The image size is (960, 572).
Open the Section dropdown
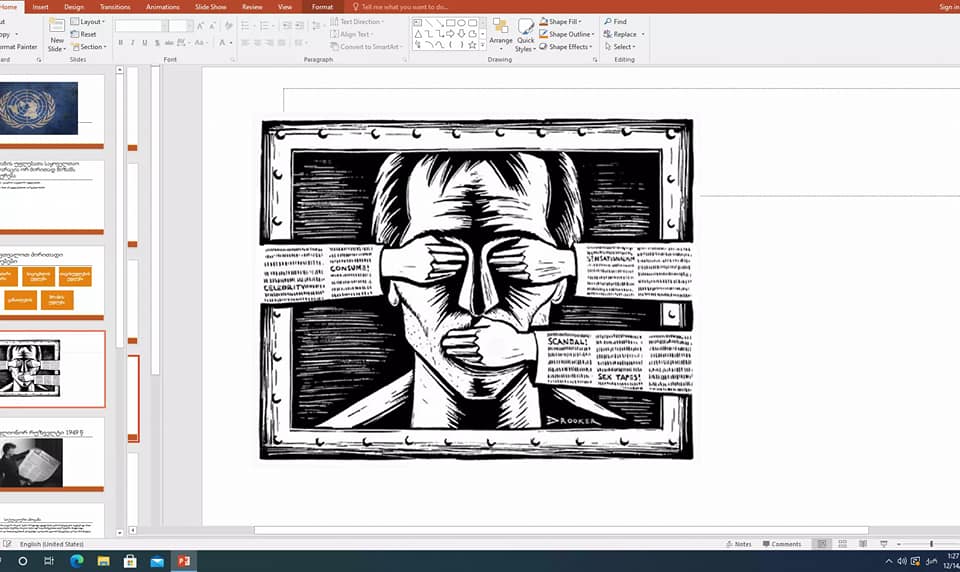click(x=89, y=47)
